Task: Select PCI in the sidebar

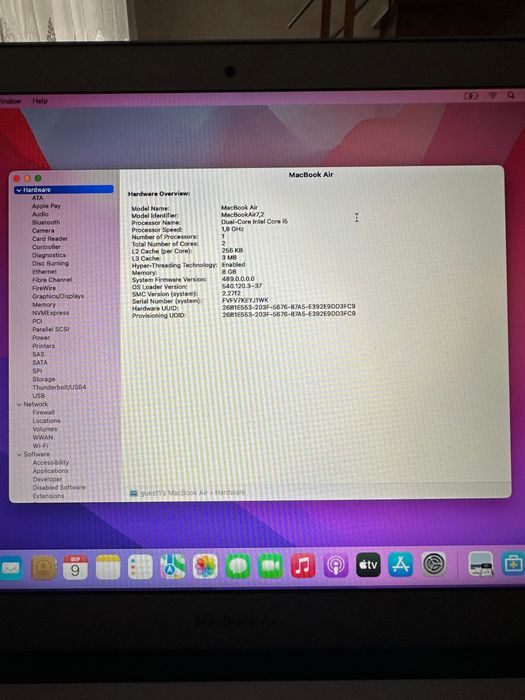Action: pos(37,321)
